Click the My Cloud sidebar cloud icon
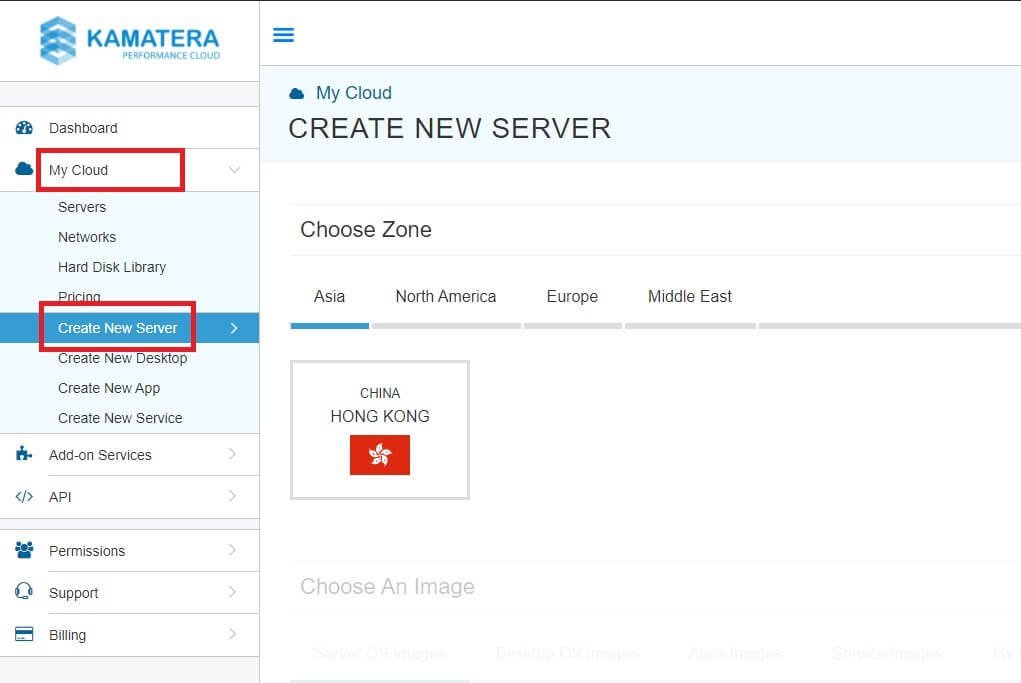The height and width of the screenshot is (683, 1021). click(24, 169)
